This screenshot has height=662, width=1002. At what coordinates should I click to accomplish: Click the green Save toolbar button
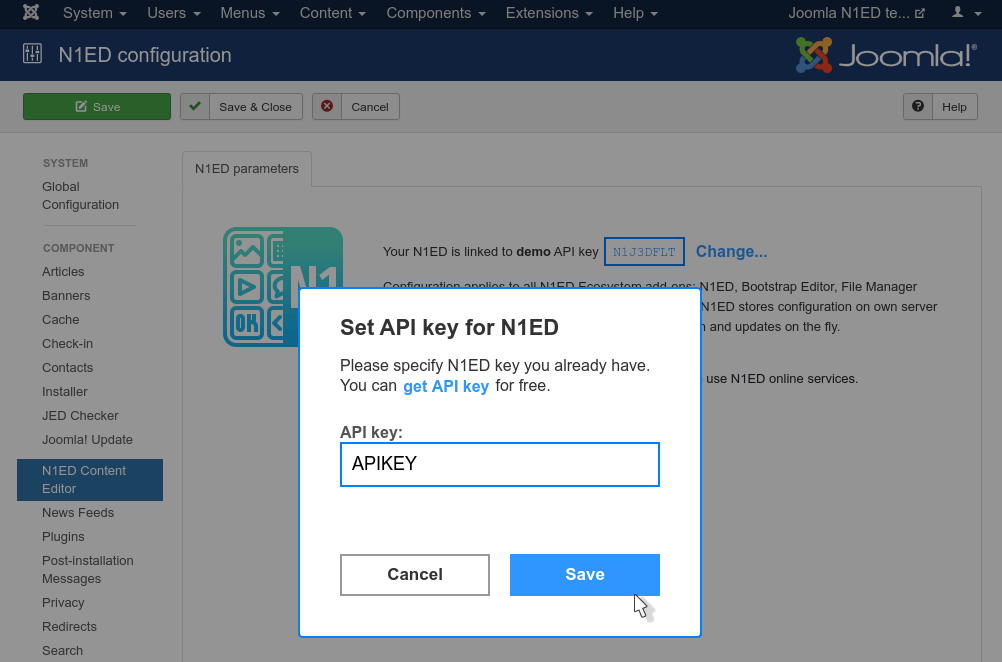pyautogui.click(x=97, y=107)
